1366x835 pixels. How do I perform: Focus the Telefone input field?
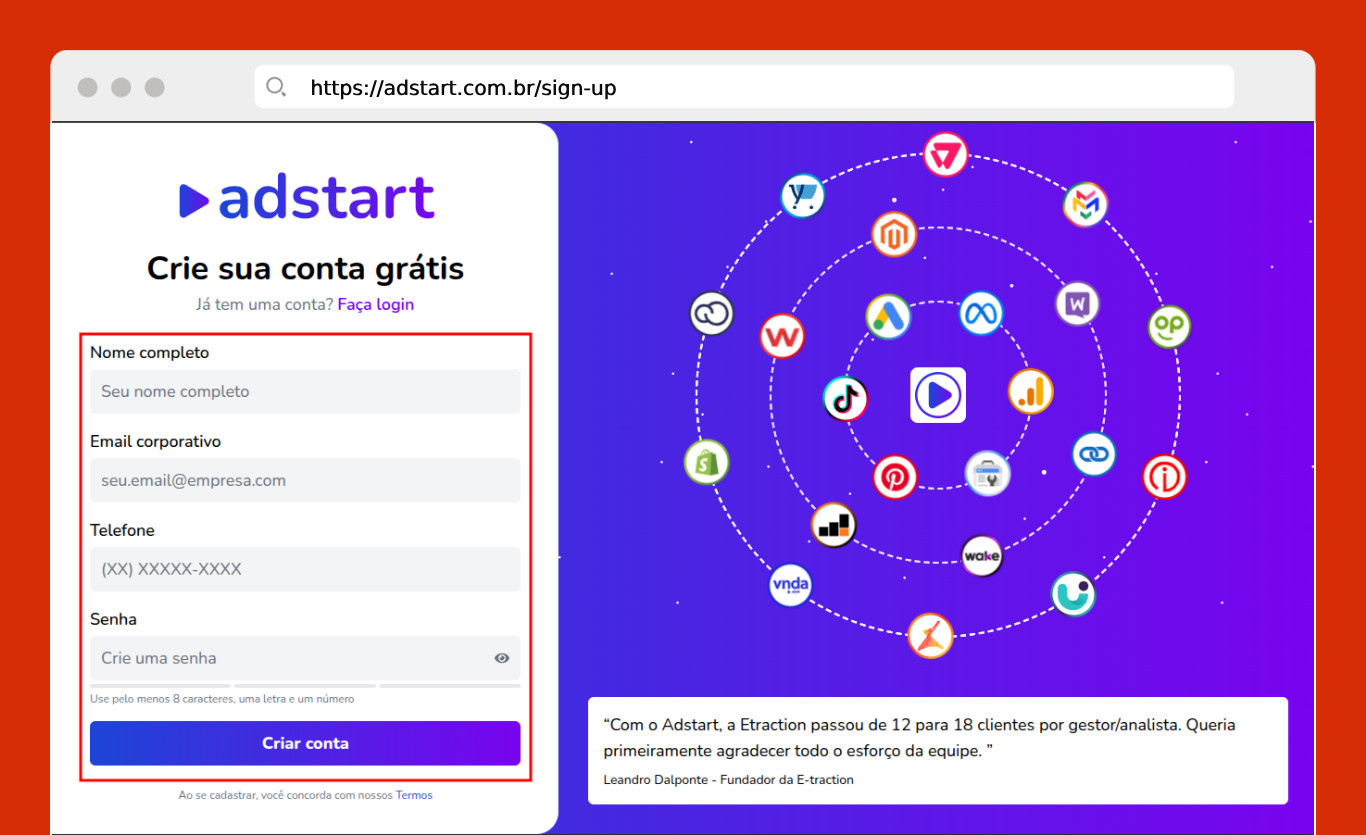[305, 569]
